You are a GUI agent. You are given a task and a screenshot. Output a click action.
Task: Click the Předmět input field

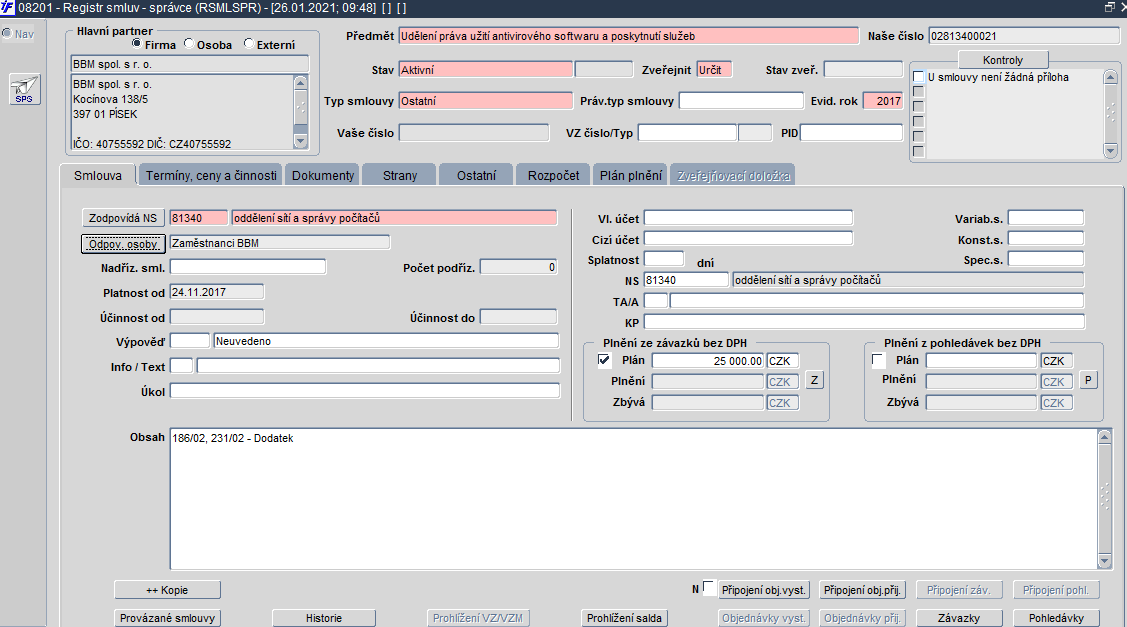[629, 36]
